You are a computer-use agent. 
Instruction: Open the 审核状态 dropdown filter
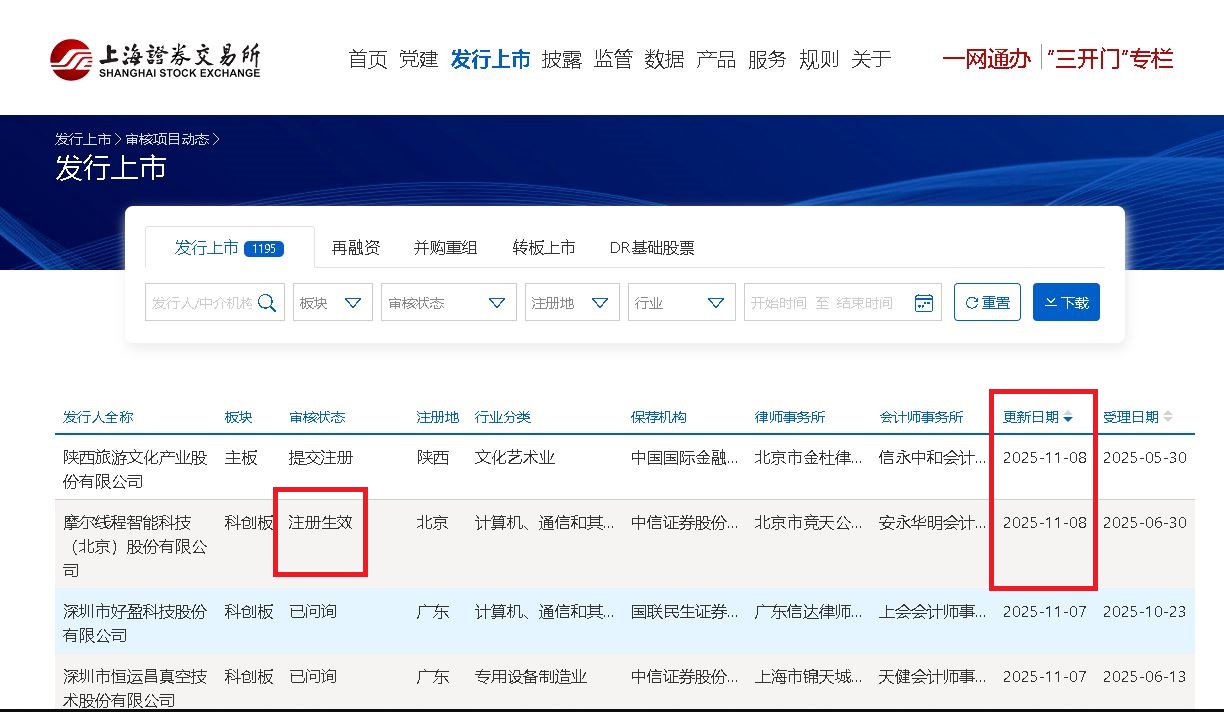point(449,302)
